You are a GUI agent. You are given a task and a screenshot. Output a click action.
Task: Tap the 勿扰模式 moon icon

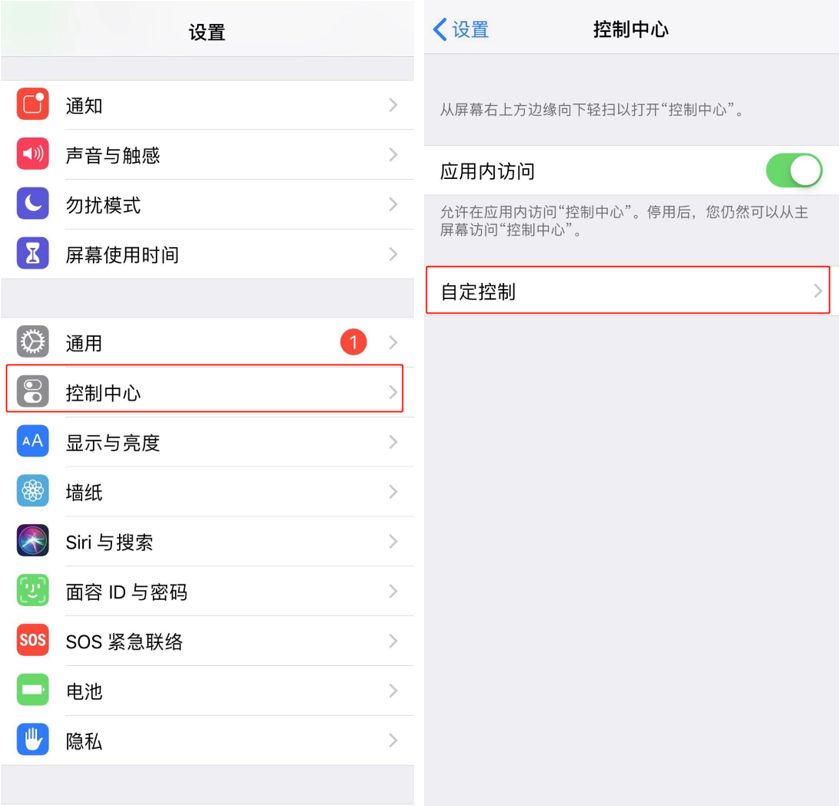tap(33, 204)
